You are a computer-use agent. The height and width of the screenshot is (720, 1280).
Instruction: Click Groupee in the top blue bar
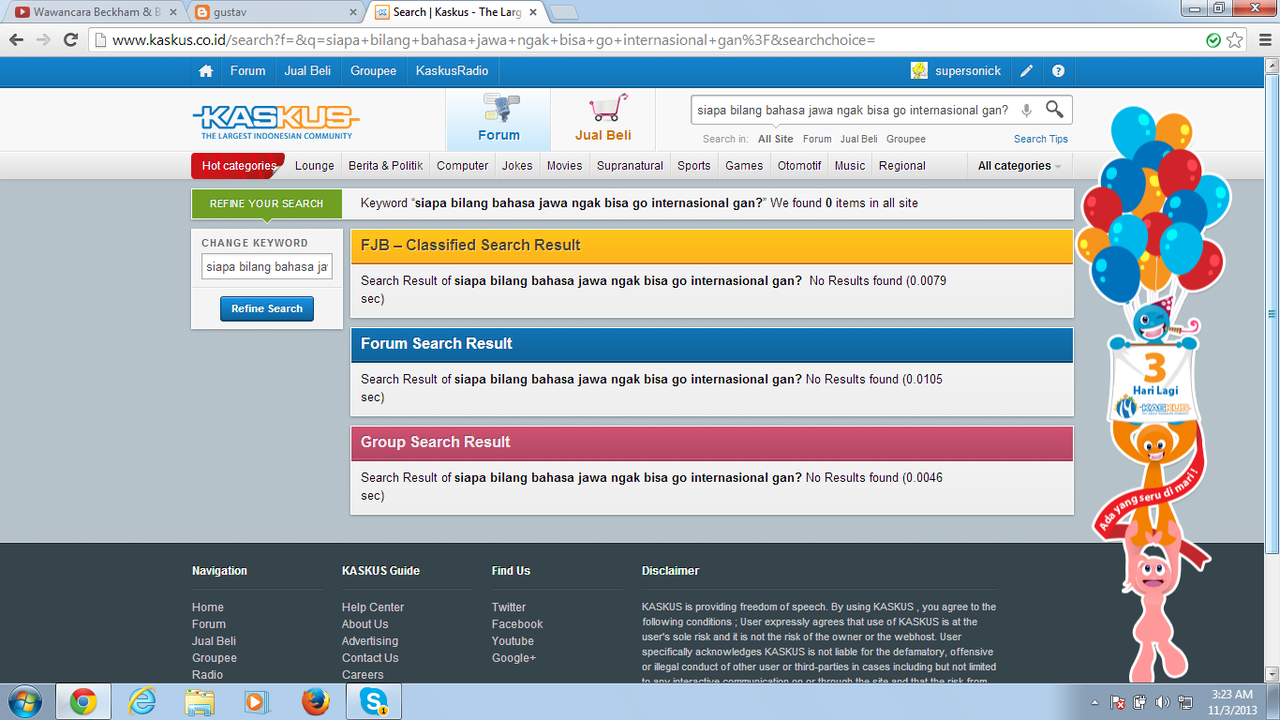click(373, 71)
